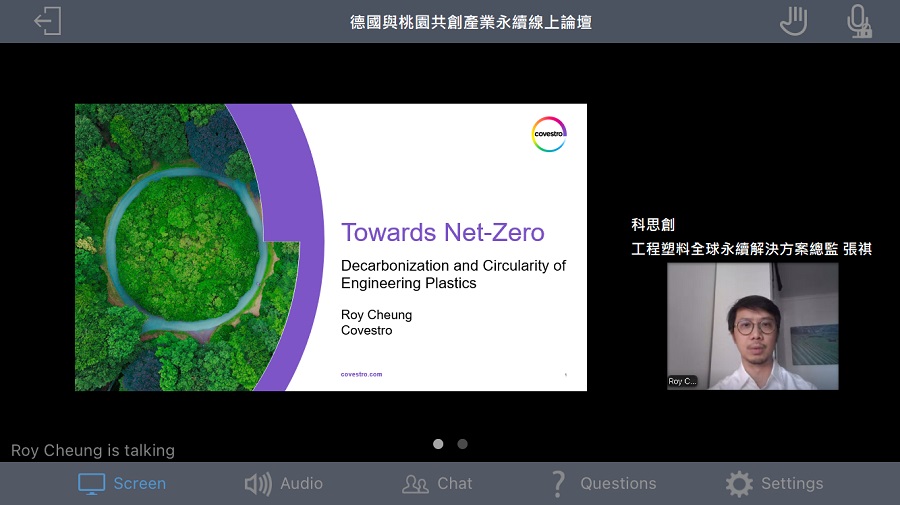Tap the 'Roy C...' name label on webcam
900x505 pixels.
tap(682, 381)
